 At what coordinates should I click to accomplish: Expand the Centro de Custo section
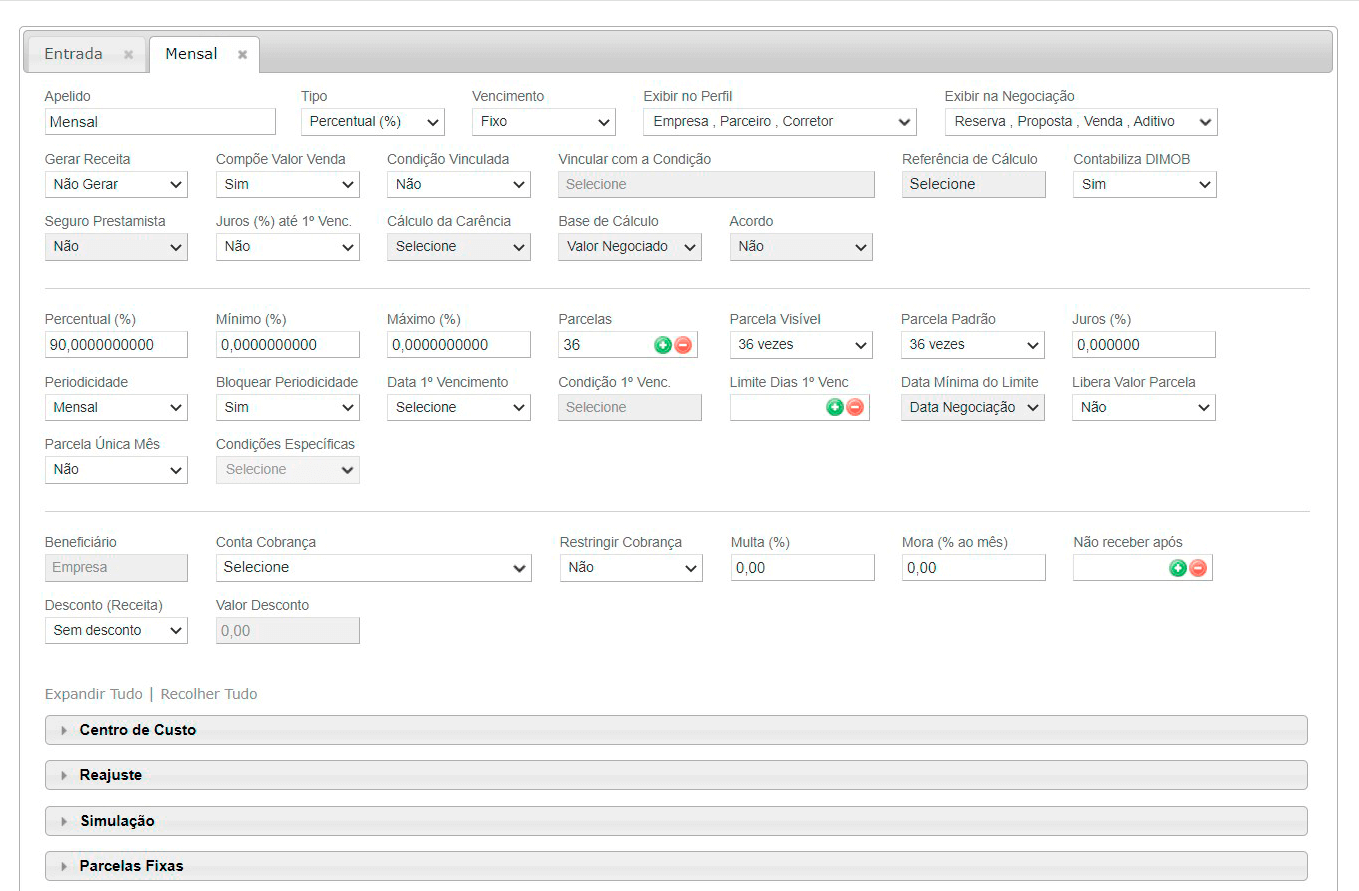pos(138,730)
